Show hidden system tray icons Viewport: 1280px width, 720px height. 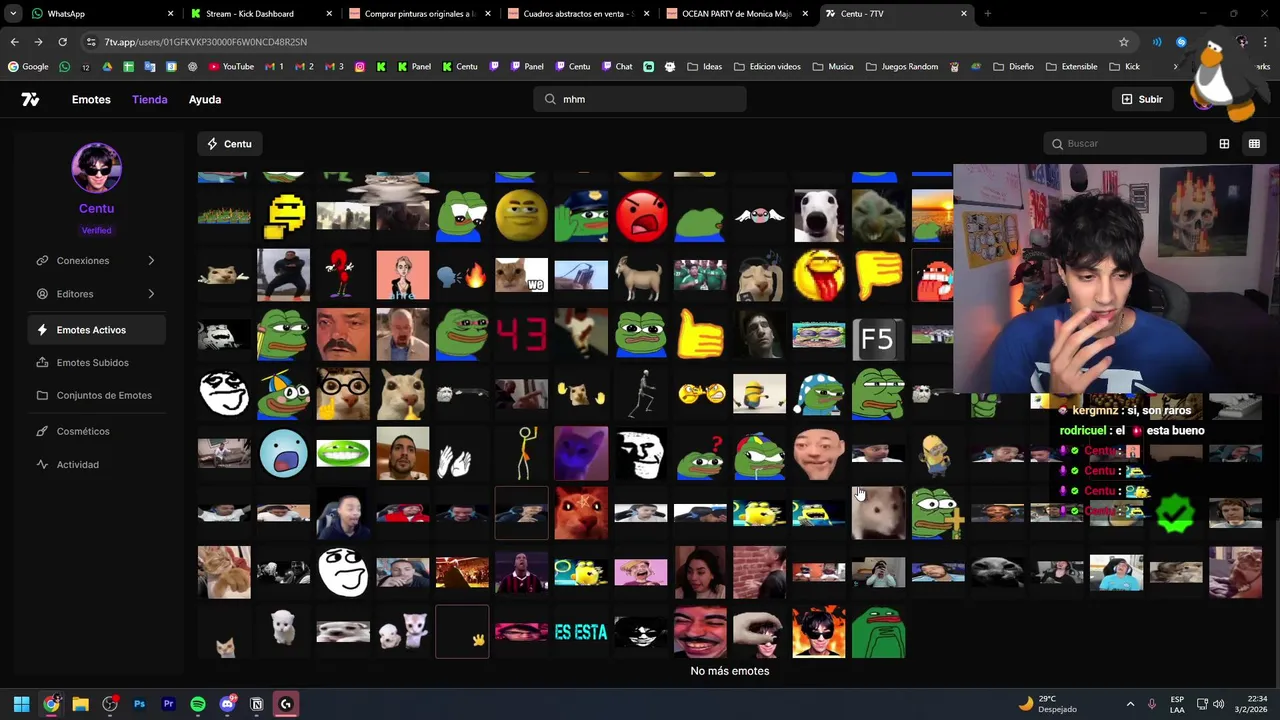pos(1130,704)
